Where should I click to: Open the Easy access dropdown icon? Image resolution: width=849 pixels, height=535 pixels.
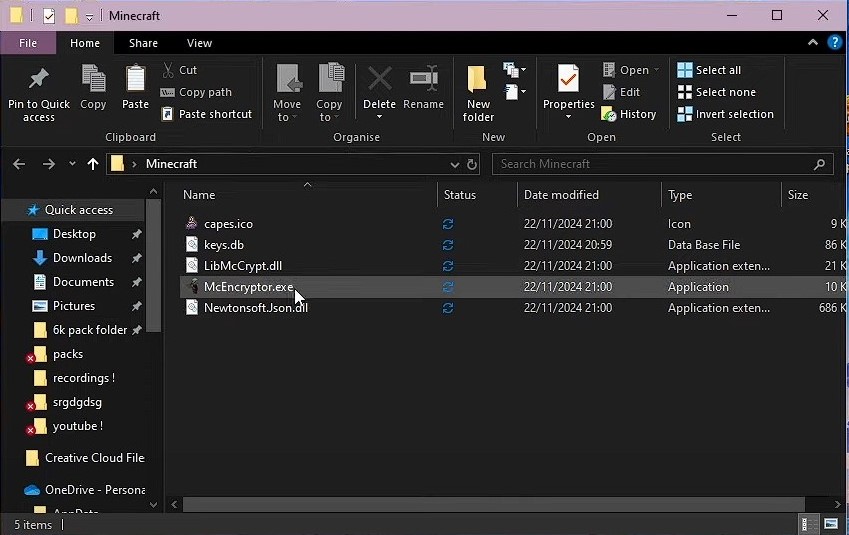coord(514,92)
